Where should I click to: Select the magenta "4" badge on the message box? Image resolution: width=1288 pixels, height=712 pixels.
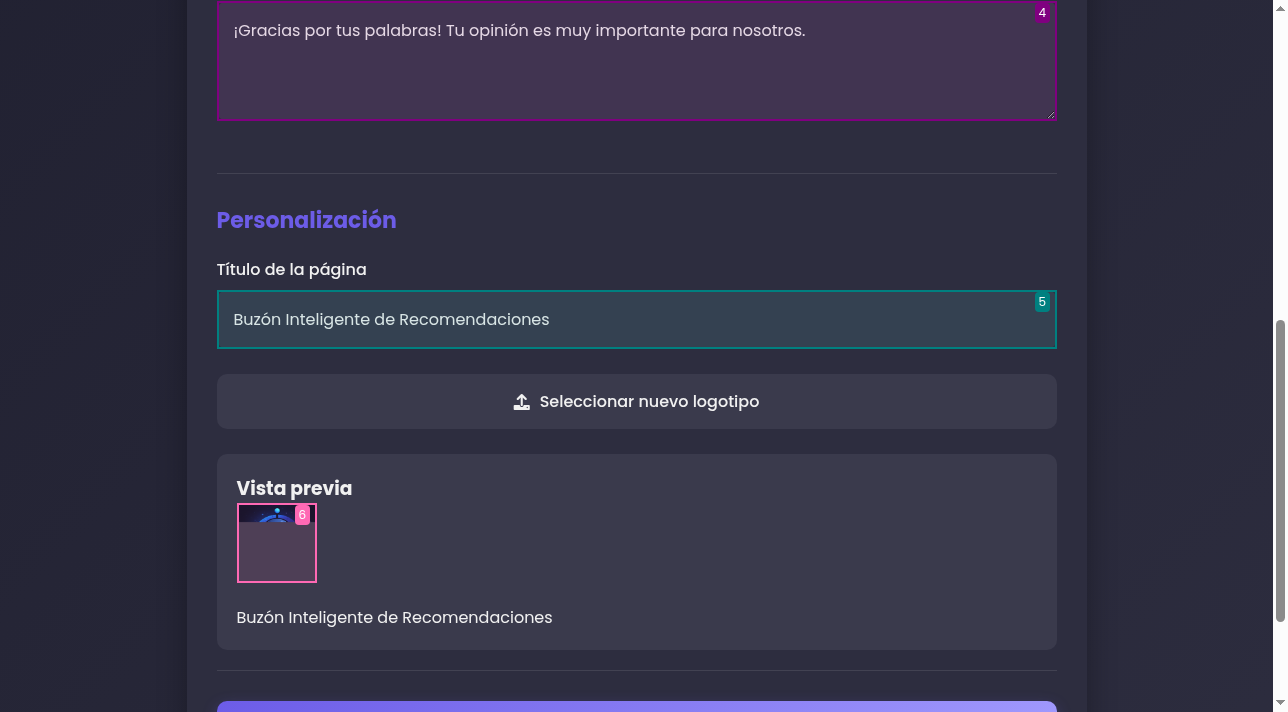click(1042, 13)
